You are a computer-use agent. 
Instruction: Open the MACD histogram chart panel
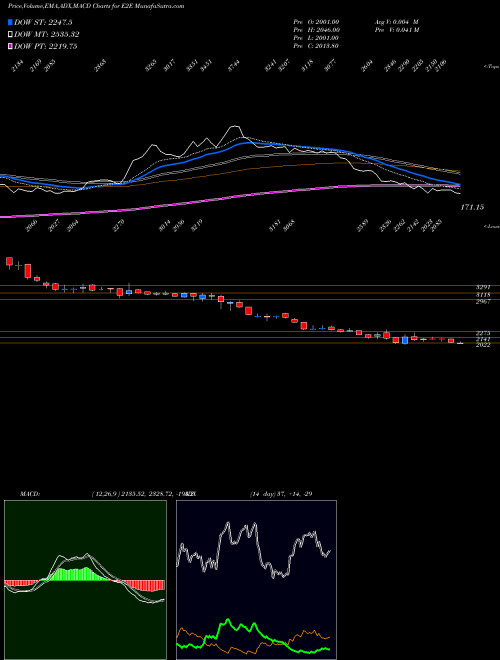85,580
